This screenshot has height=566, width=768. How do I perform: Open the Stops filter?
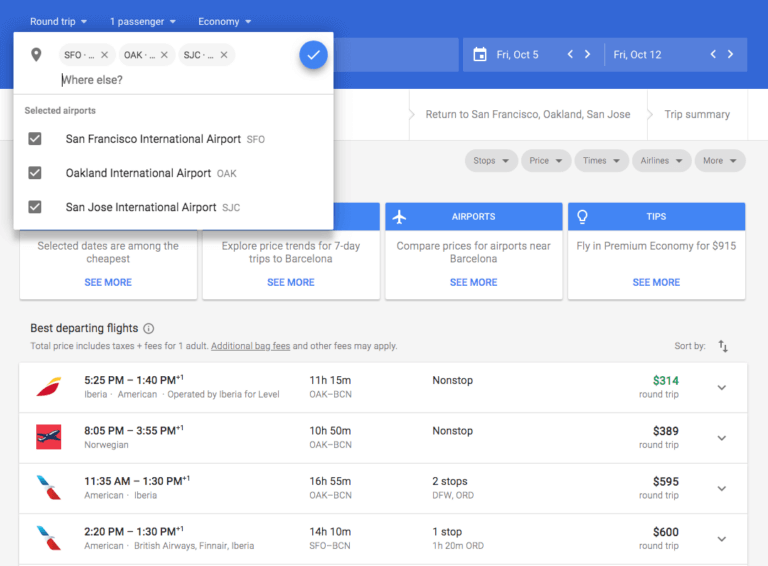[x=491, y=161]
